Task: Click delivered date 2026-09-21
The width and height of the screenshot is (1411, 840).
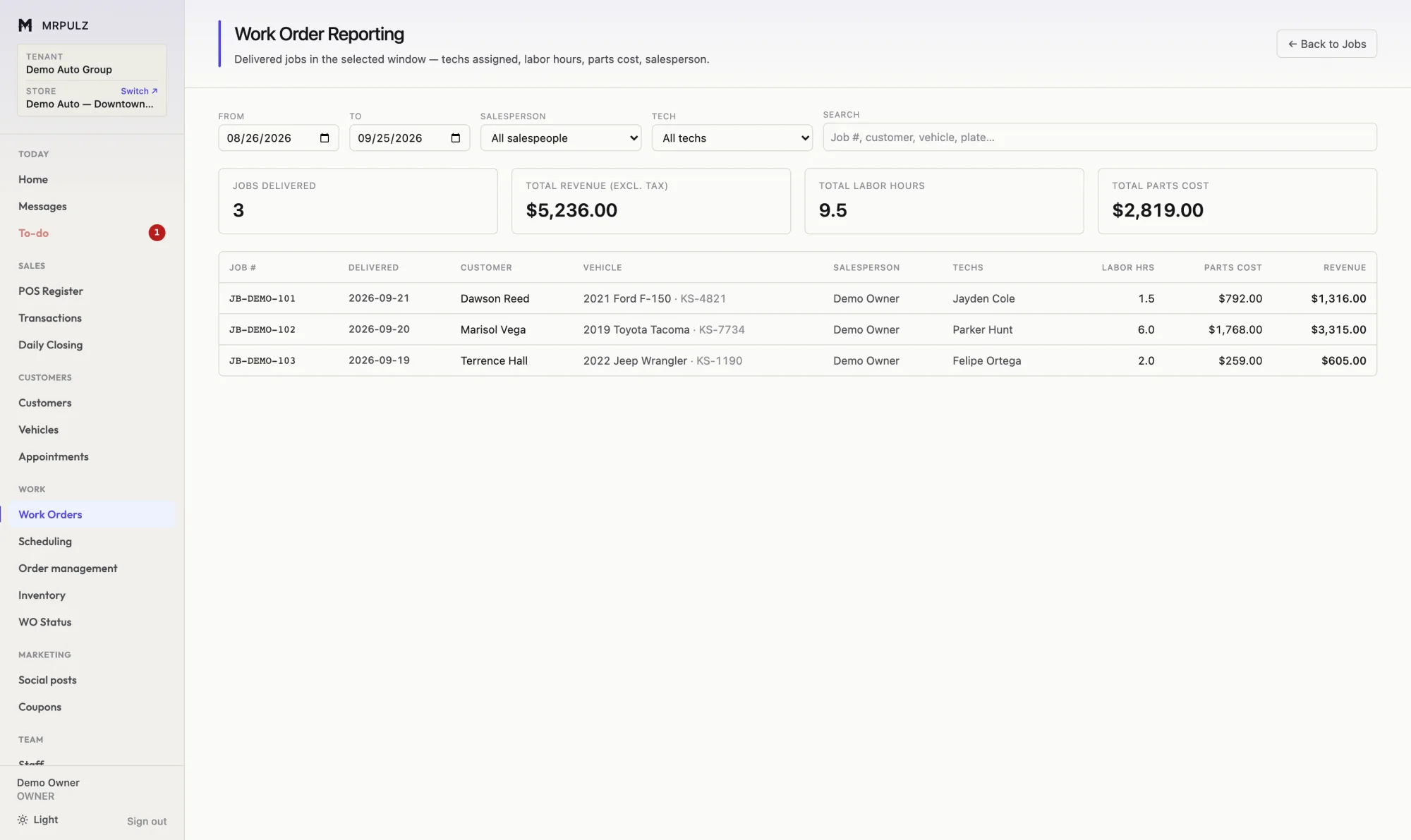Action: click(379, 298)
